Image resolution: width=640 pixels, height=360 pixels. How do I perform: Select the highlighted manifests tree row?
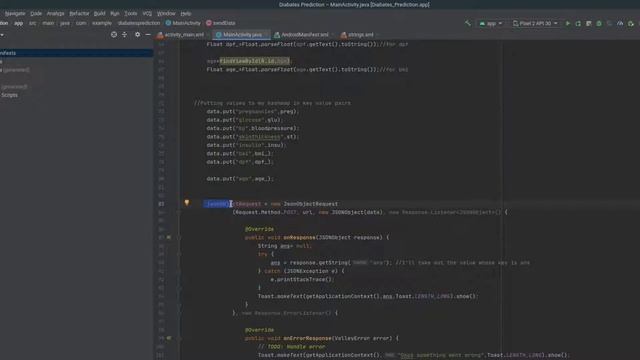[76, 53]
